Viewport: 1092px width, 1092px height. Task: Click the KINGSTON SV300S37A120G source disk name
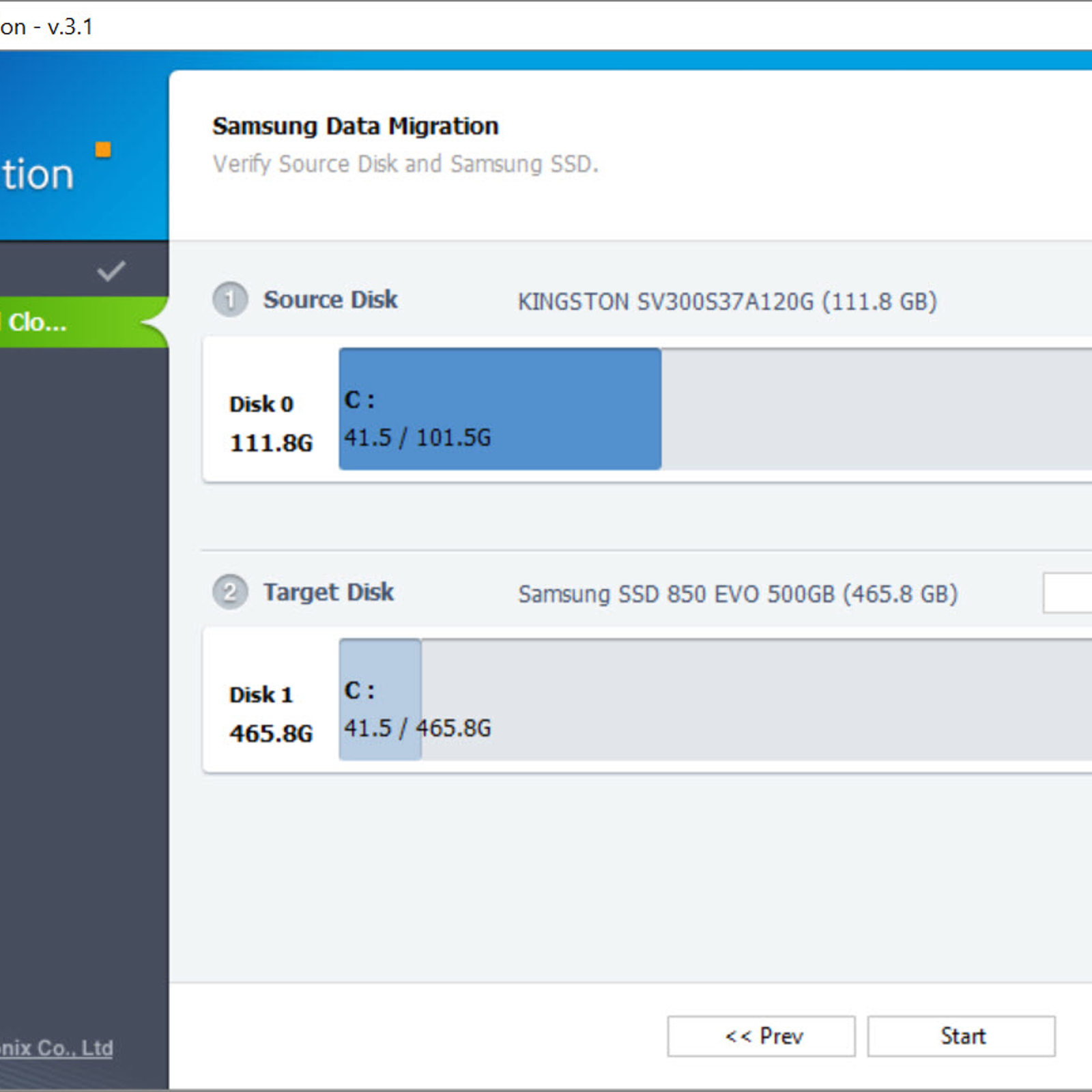(727, 301)
